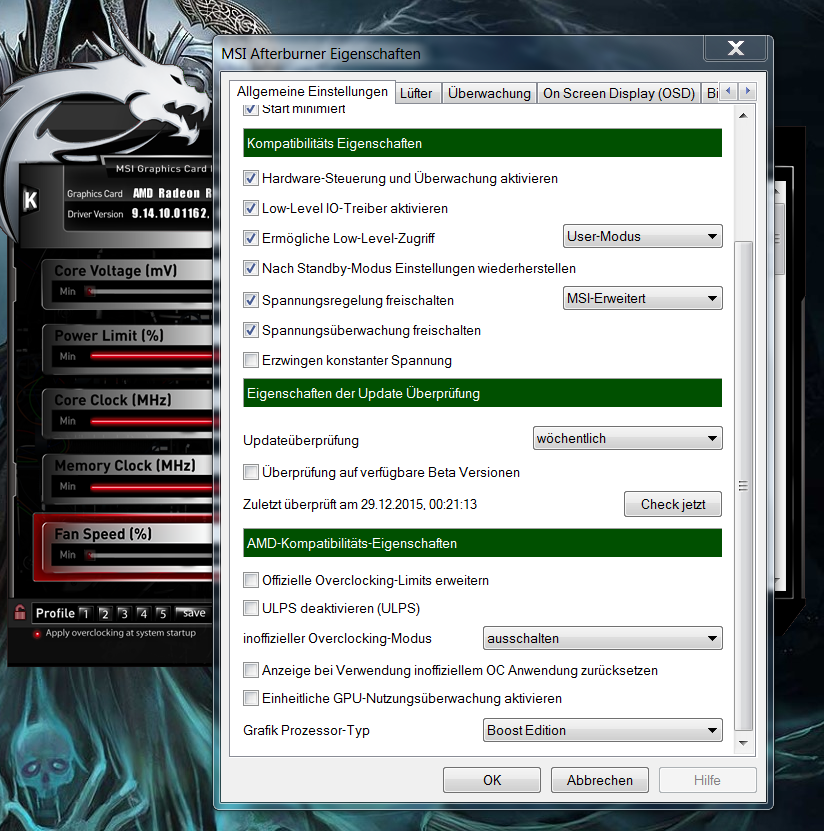Toggle Ermögliche Low-Level-Zugriff checkbox

pyautogui.click(x=251, y=238)
